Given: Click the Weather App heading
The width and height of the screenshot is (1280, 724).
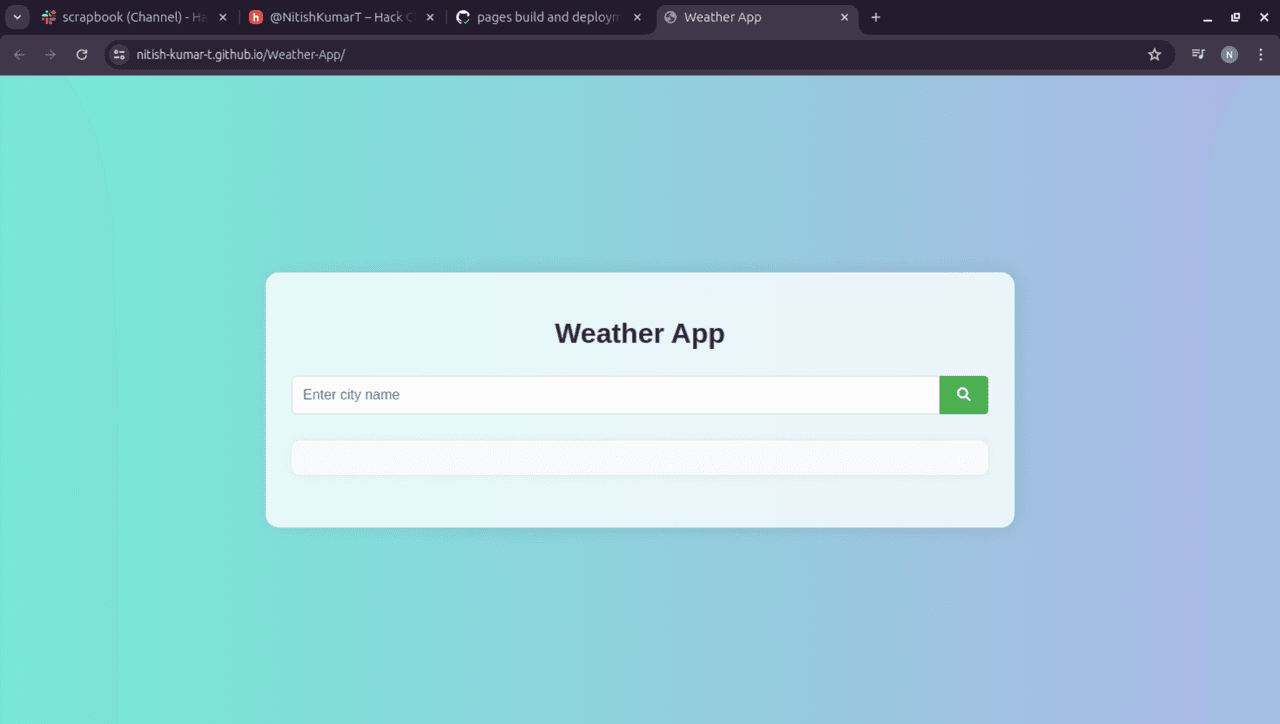Looking at the screenshot, I should pos(640,333).
